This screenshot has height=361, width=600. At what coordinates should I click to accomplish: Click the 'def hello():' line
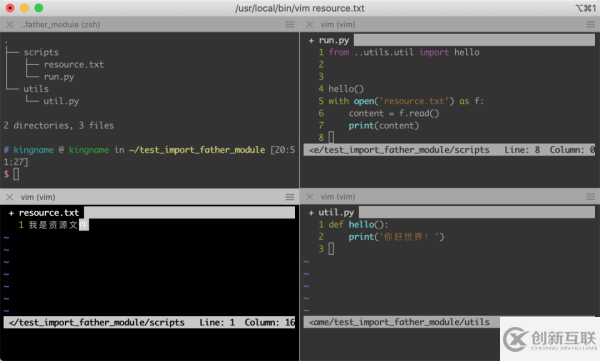358,225
